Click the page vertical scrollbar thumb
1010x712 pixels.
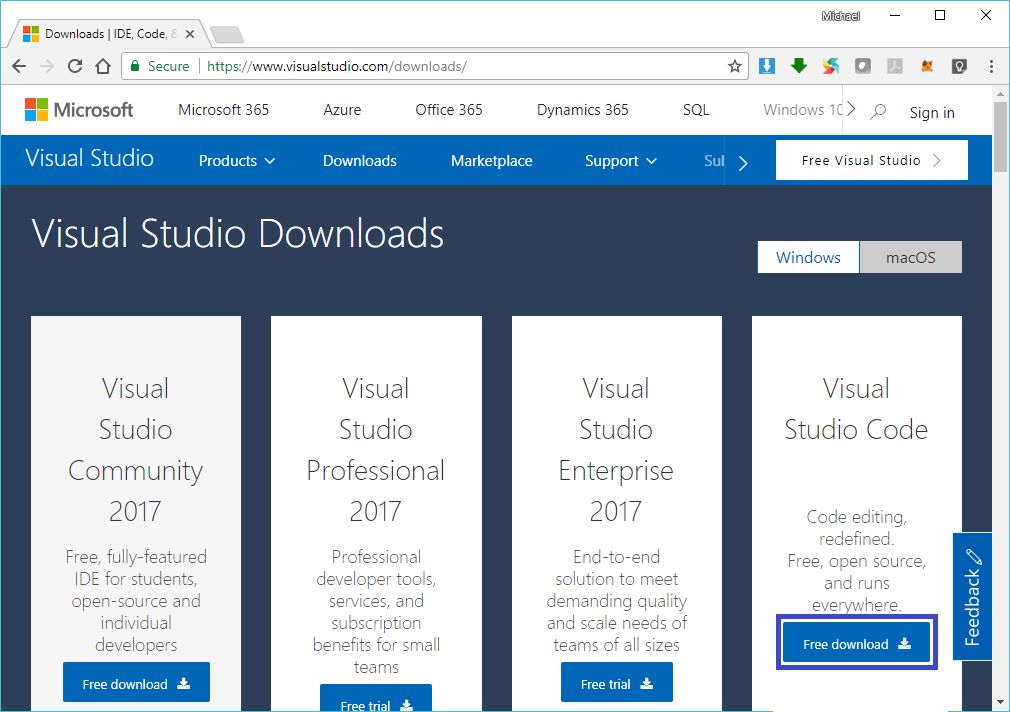click(1000, 137)
